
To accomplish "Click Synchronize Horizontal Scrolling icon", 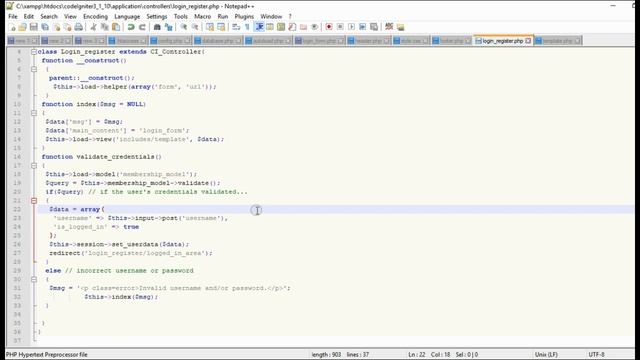I will pos(221,27).
